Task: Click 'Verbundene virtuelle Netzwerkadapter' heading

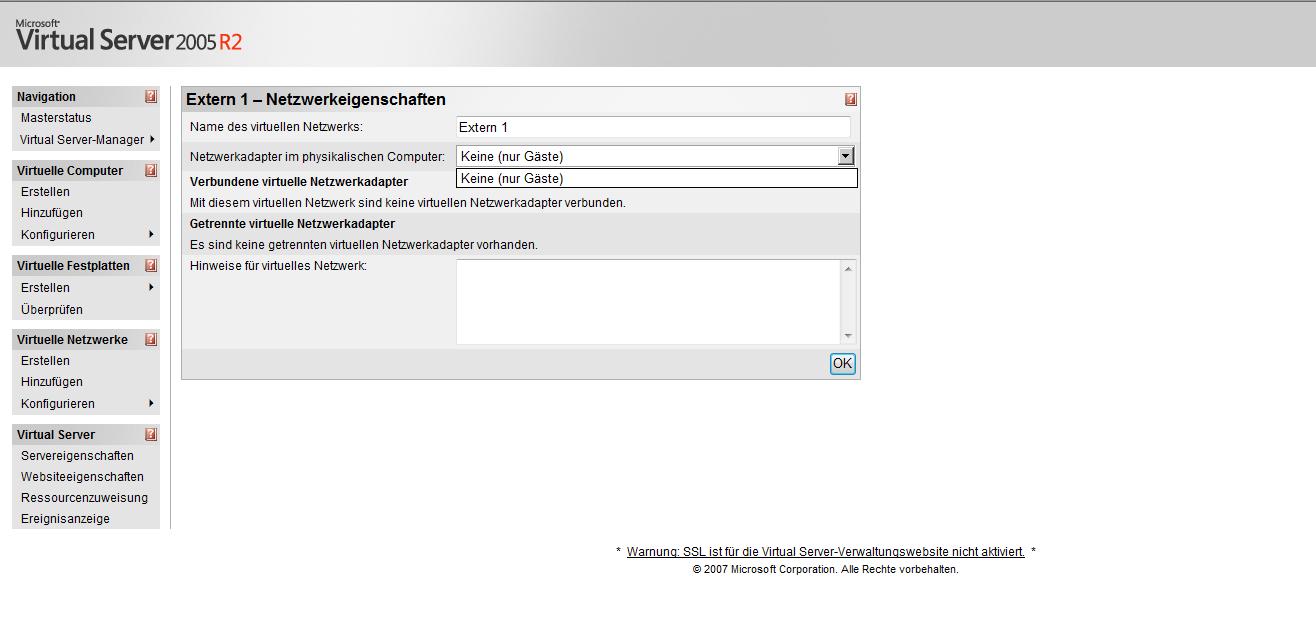Action: (x=299, y=182)
